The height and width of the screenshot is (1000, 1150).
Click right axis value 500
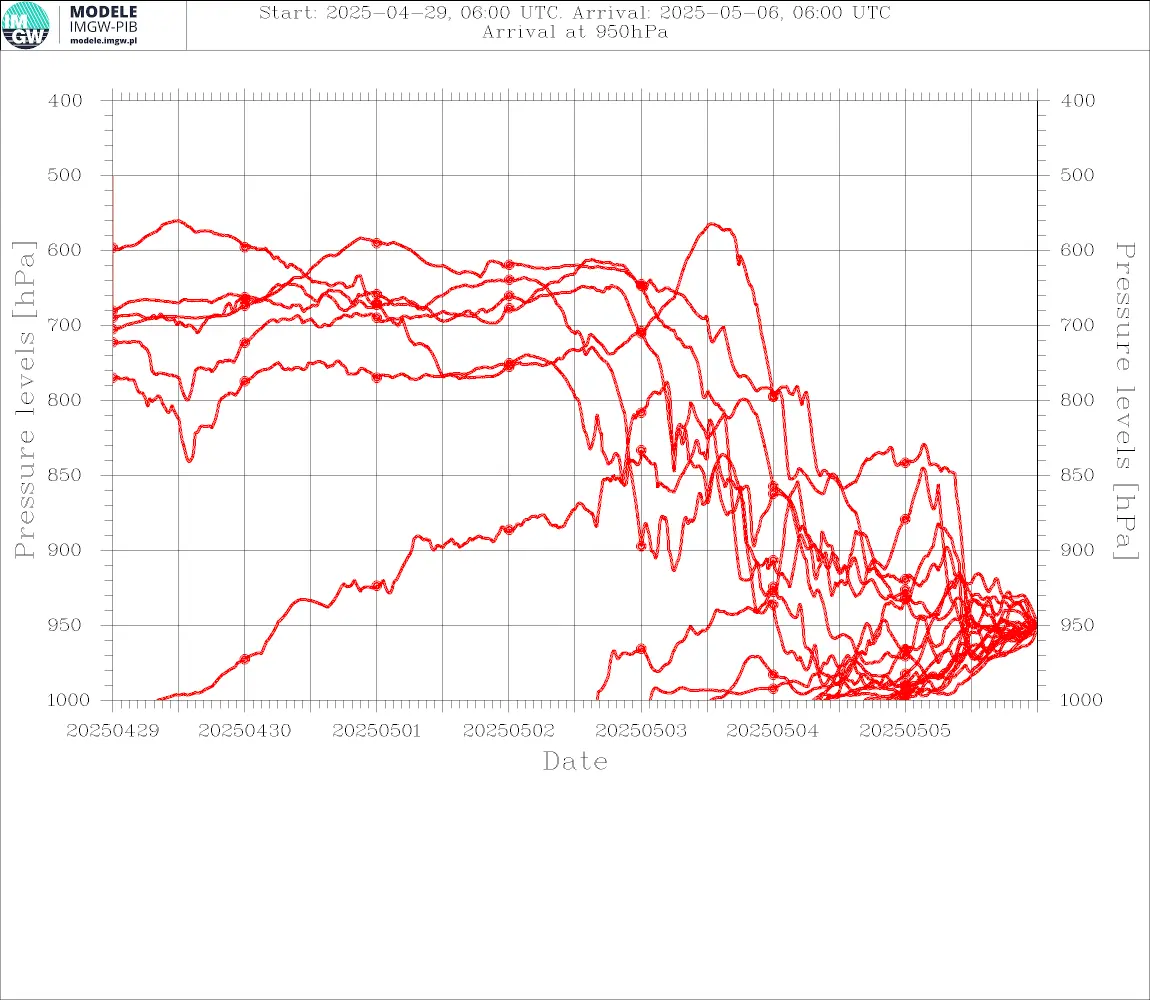1077,175
